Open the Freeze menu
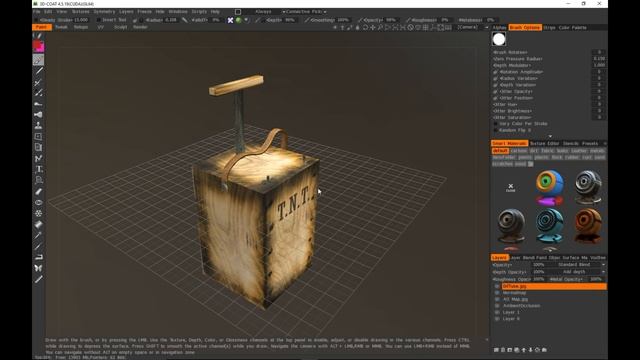 pyautogui.click(x=144, y=12)
